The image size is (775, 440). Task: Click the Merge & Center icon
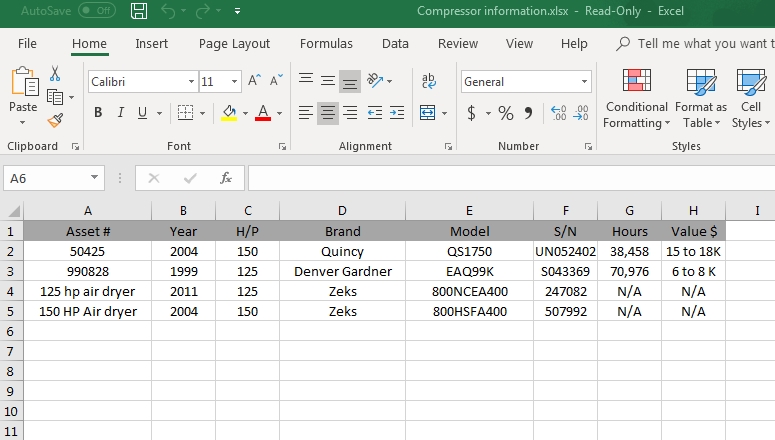(x=428, y=113)
